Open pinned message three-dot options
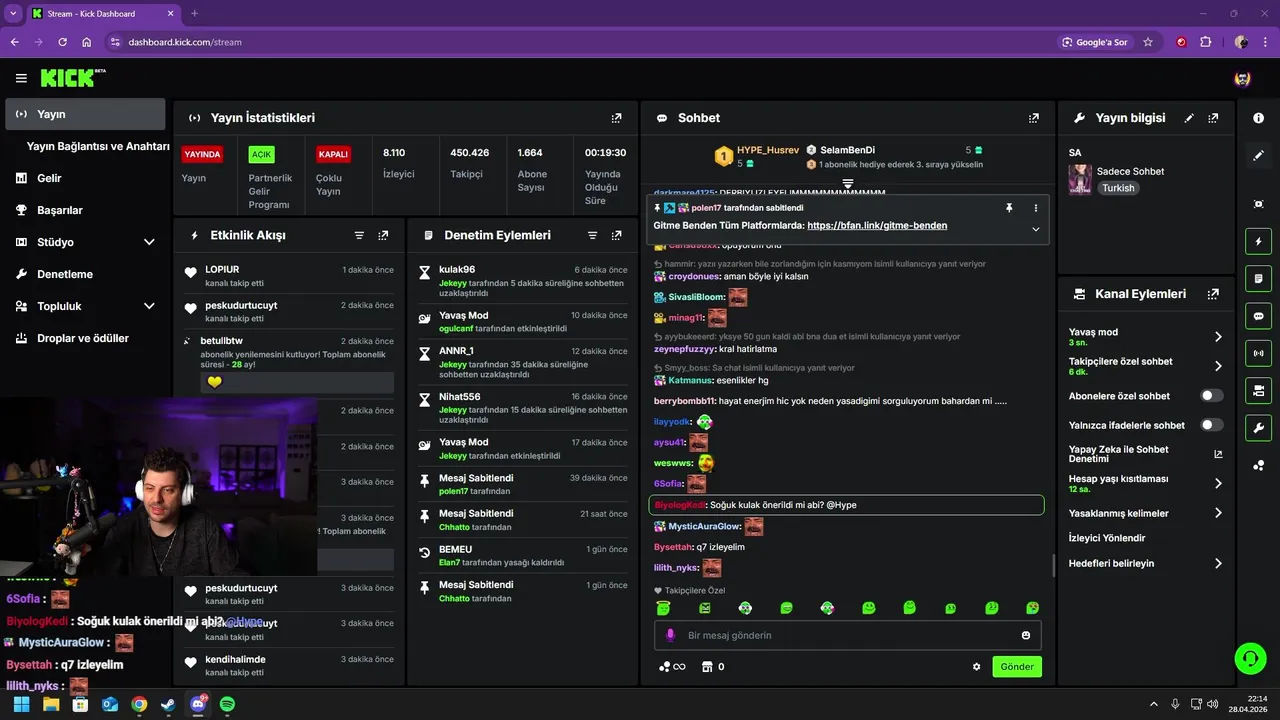The image size is (1280, 720). pyautogui.click(x=1035, y=208)
